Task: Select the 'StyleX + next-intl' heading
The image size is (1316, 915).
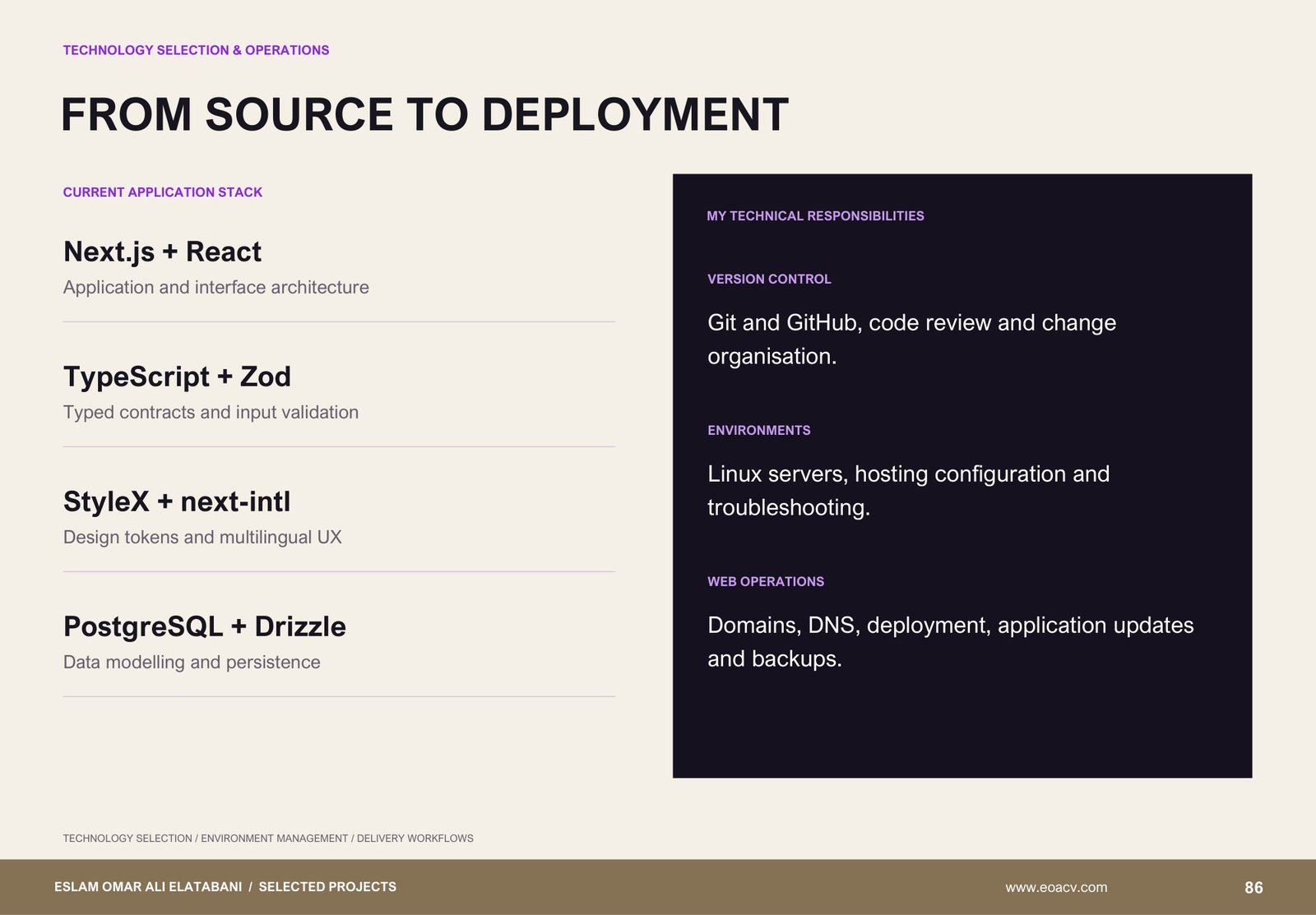Action: pyautogui.click(x=177, y=501)
